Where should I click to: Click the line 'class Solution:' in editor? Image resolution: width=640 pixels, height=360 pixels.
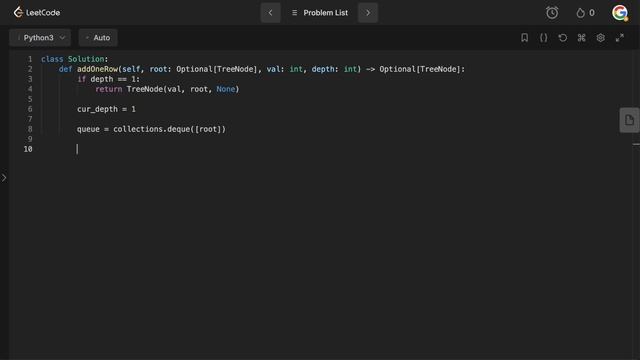tap(74, 59)
